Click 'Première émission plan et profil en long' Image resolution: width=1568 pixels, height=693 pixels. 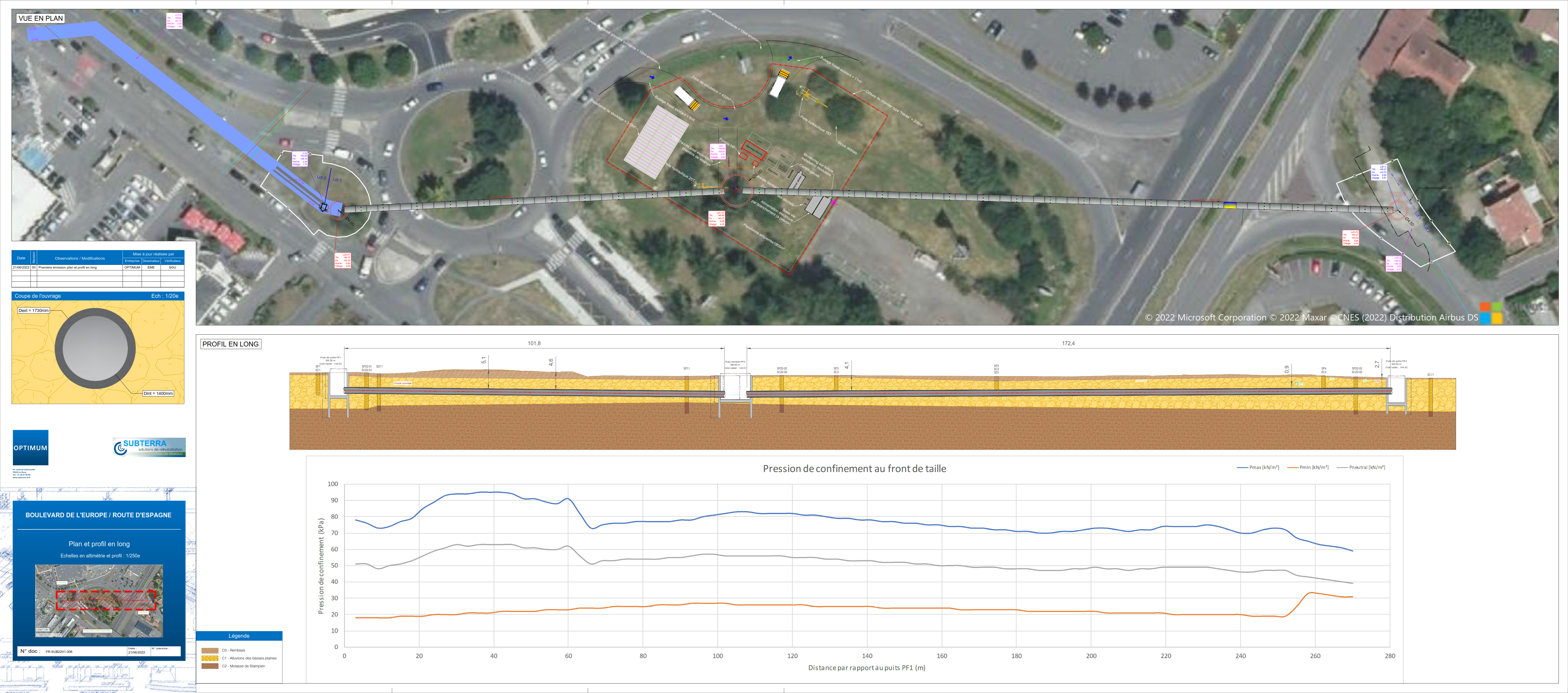pos(68,267)
